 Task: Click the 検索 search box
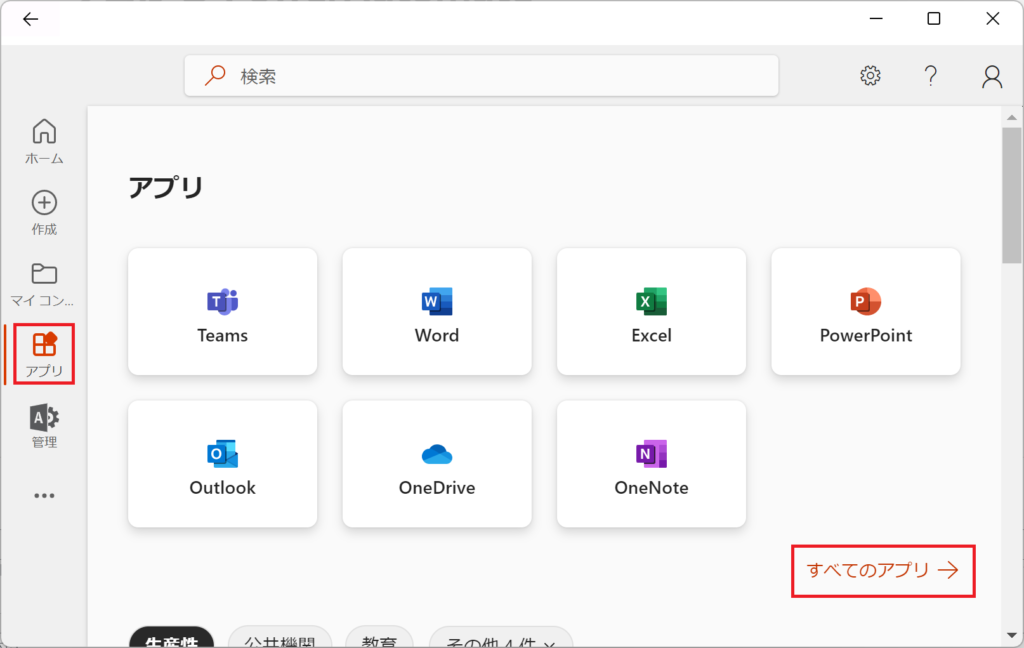[x=480, y=76]
